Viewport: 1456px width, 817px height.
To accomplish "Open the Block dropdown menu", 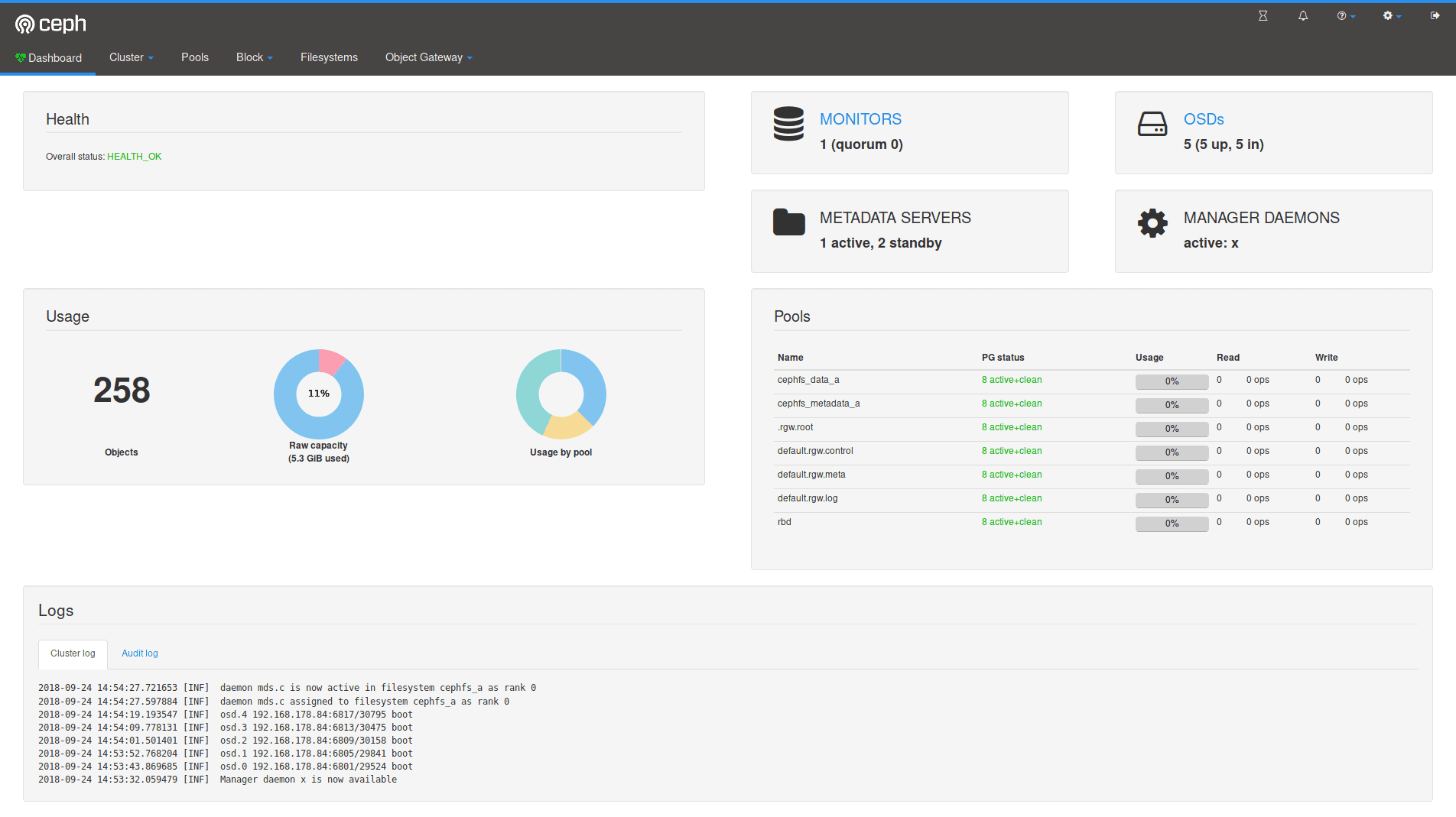I will tap(254, 57).
